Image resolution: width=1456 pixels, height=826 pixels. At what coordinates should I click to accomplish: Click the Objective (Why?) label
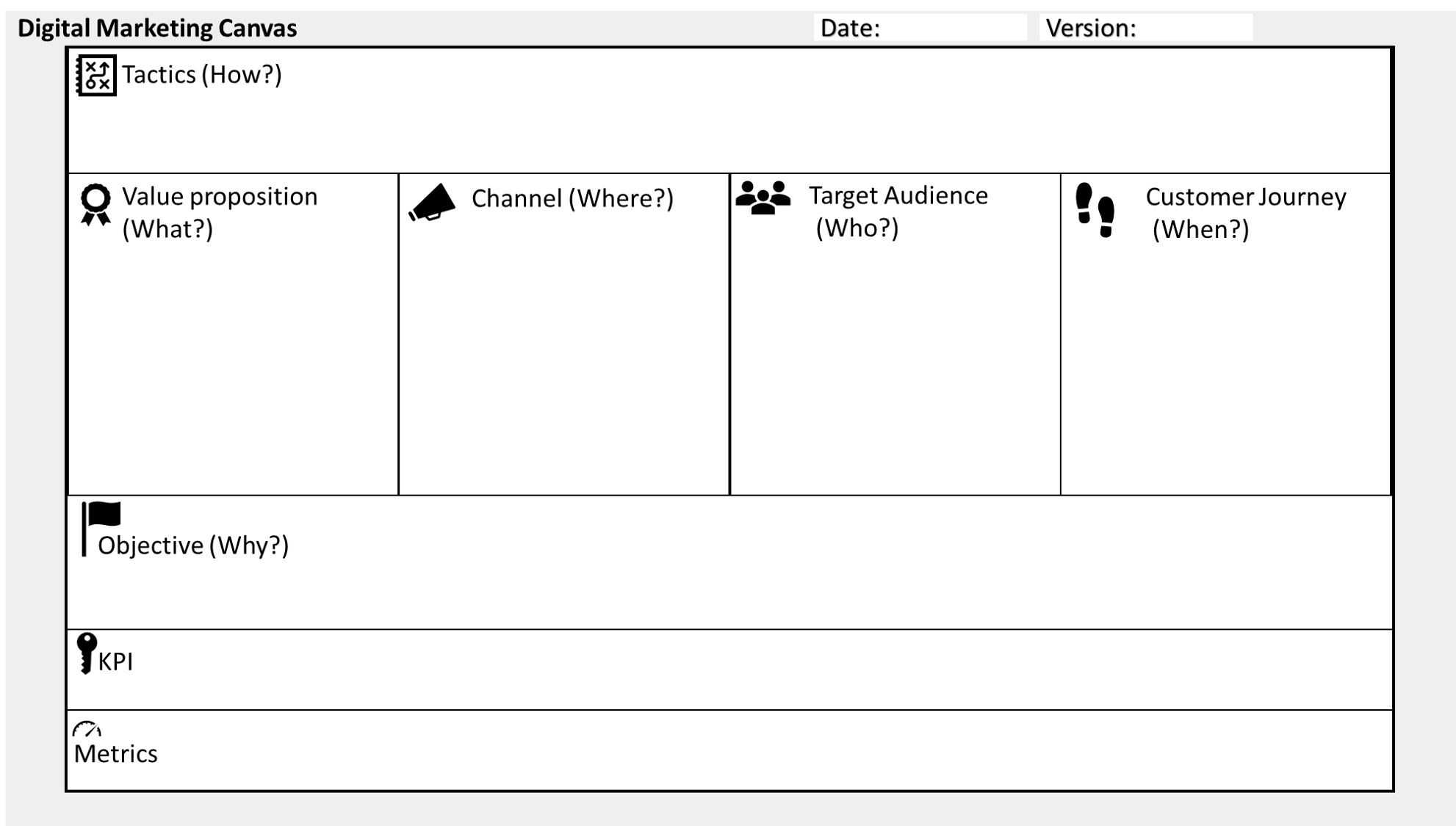[193, 546]
